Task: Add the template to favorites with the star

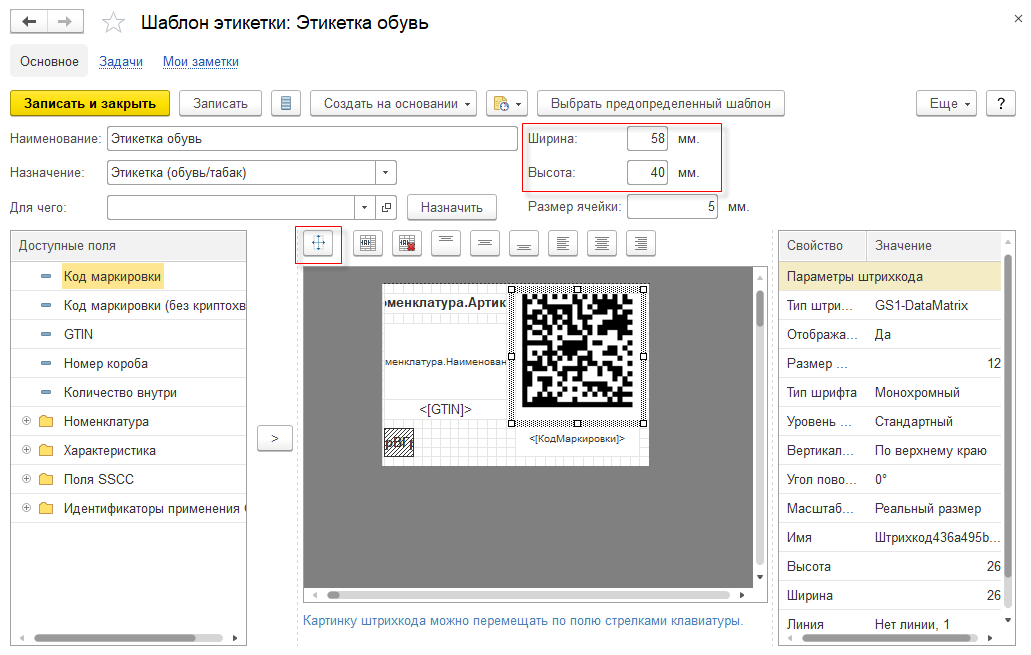Action: (113, 22)
